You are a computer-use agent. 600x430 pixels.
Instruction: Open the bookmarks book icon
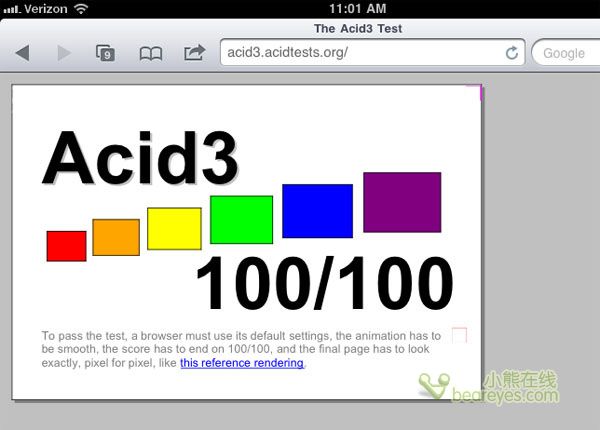151,54
